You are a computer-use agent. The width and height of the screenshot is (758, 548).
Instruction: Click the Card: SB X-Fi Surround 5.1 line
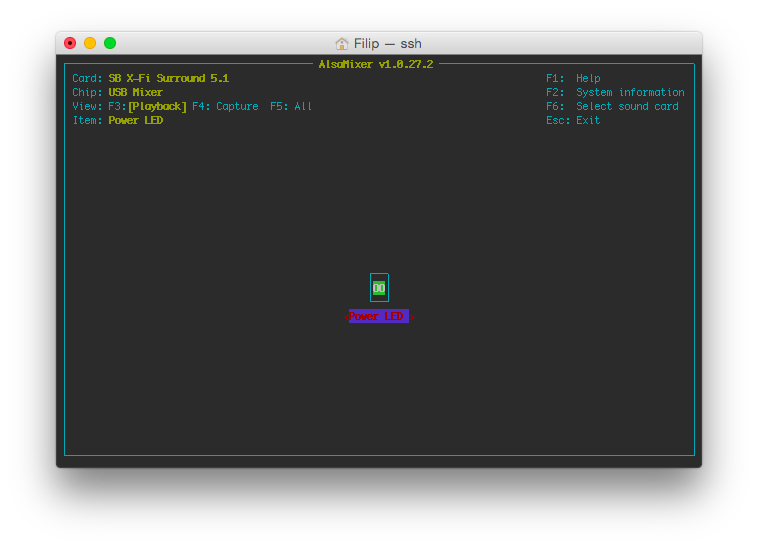[x=151, y=78]
